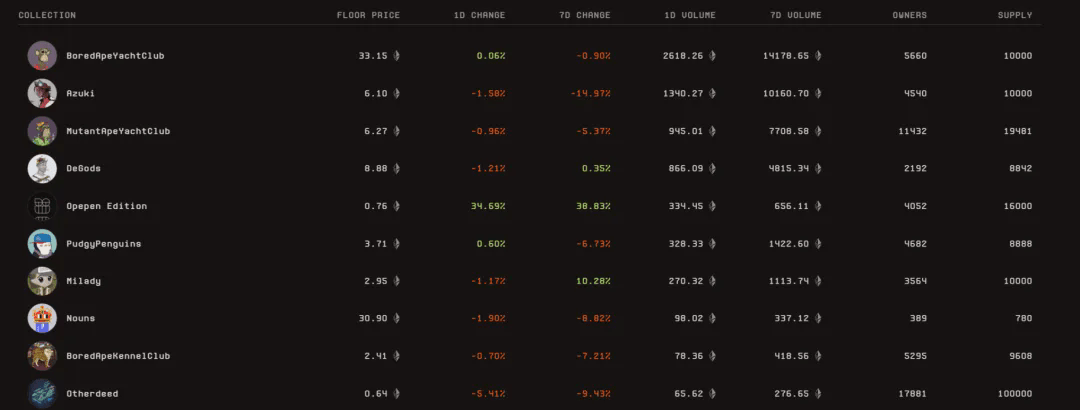Click the Otherdeed collection name
Viewport: 1080px width, 410px height.
click(x=92, y=394)
